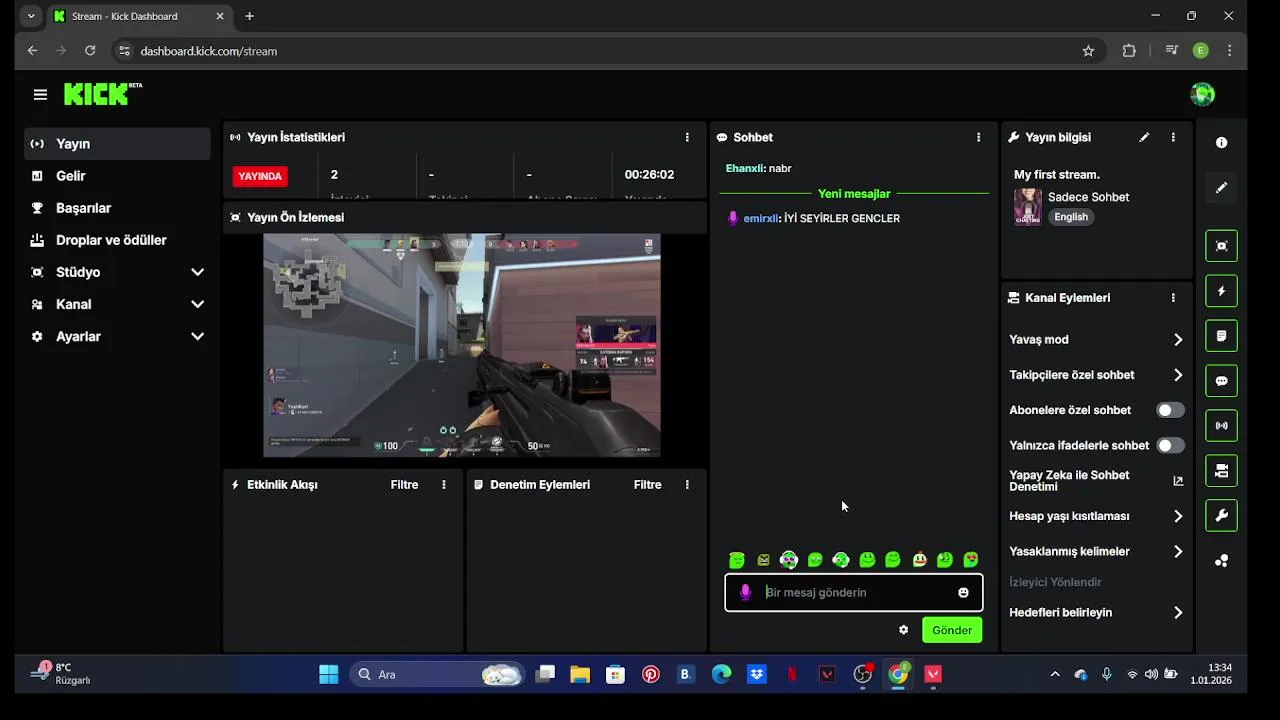Viewport: 1280px width, 720px height.
Task: Edit stream info with pencil in Yayın bilgisi
Action: (1144, 137)
